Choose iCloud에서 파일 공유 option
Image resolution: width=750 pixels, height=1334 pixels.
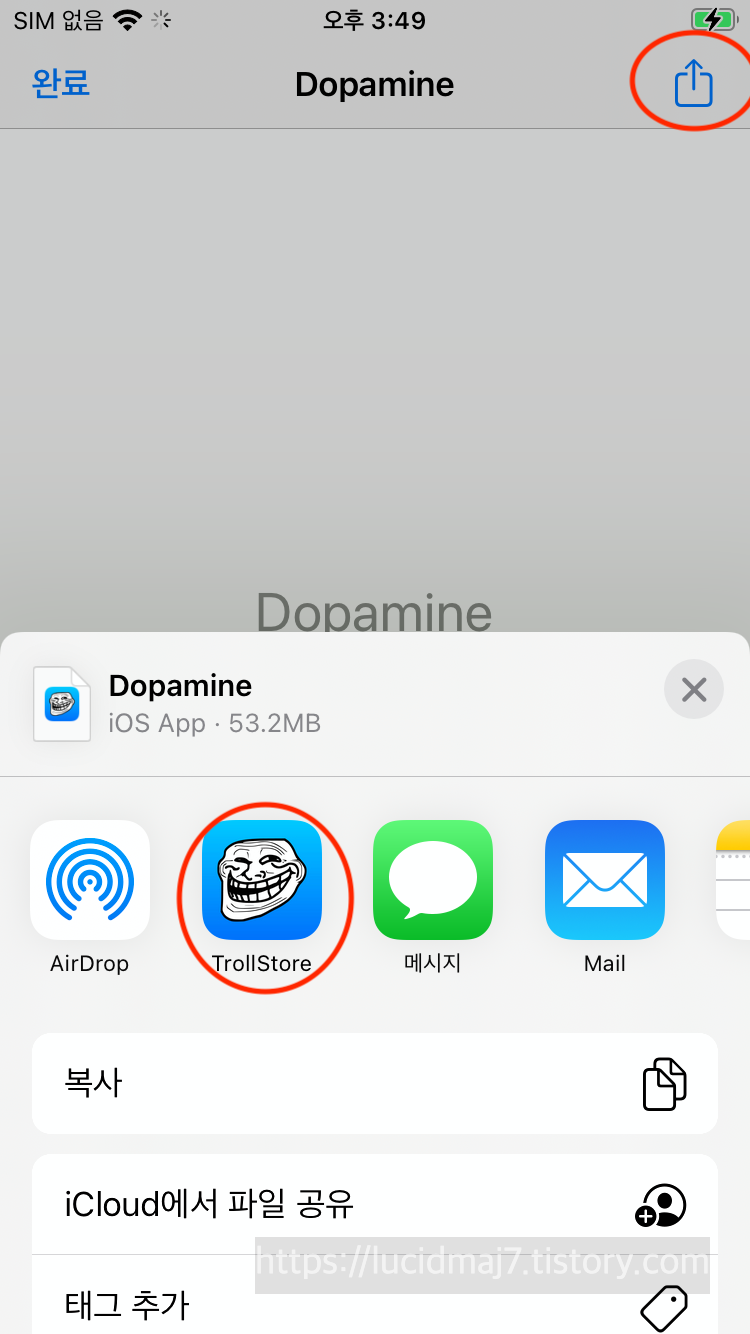375,1204
